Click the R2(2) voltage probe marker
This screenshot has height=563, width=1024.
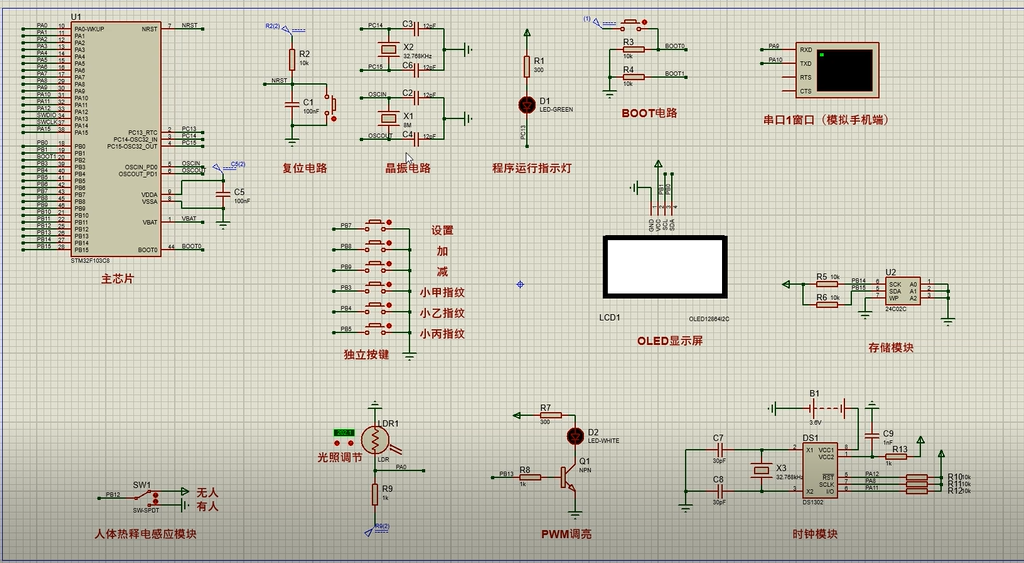pos(285,28)
